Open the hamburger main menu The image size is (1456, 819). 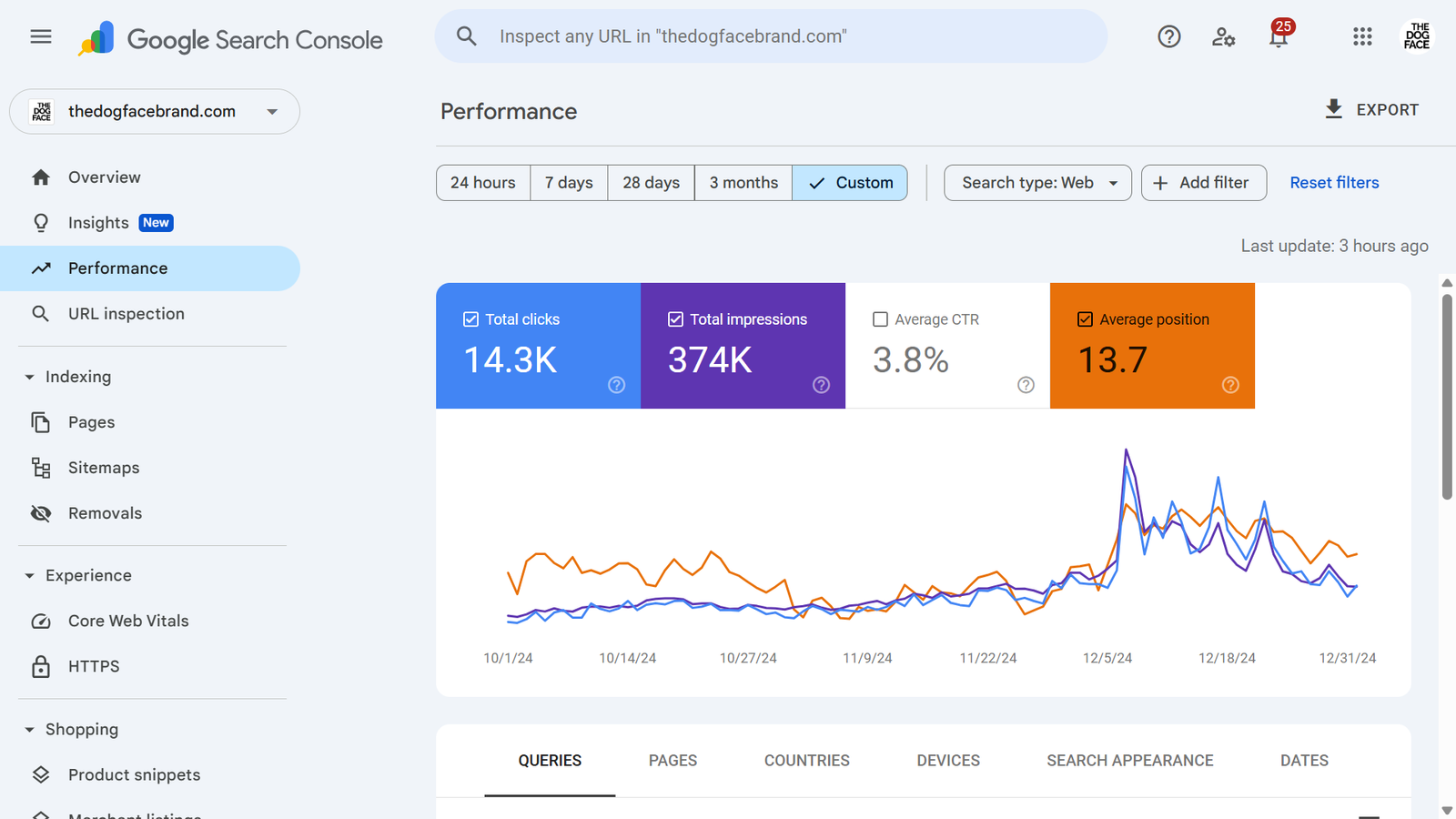41,36
